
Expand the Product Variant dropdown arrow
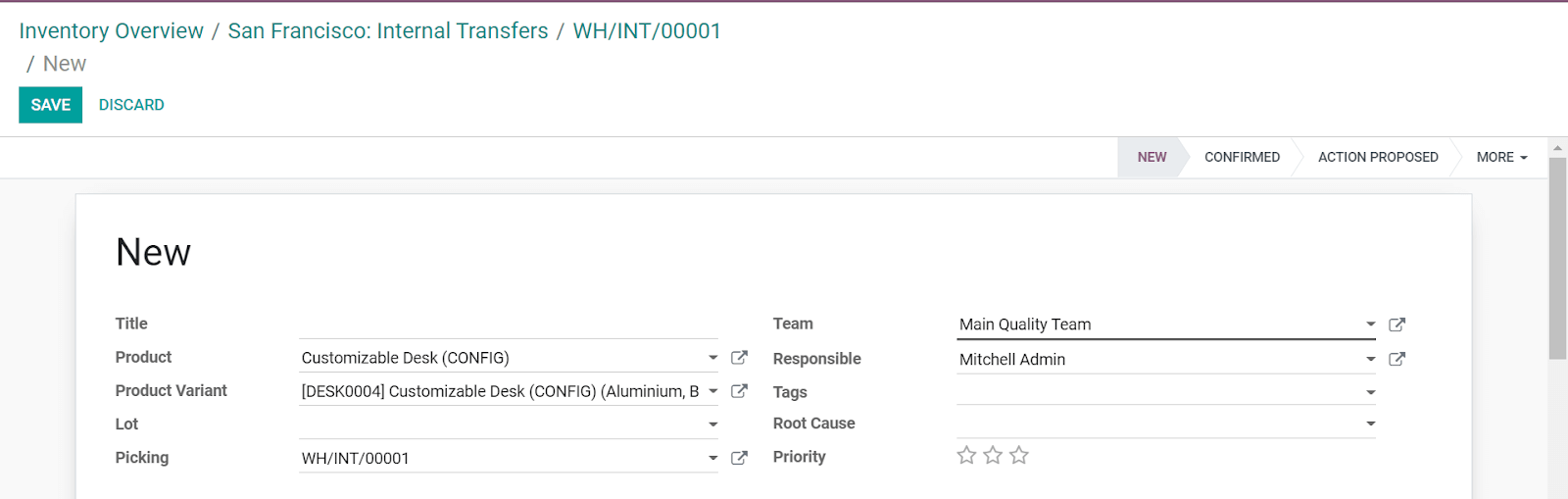[713, 391]
